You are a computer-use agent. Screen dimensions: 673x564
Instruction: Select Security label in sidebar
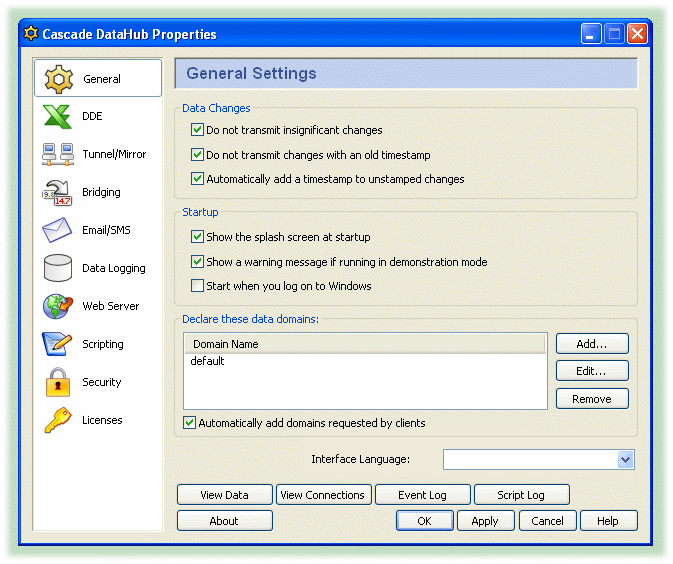coord(102,382)
